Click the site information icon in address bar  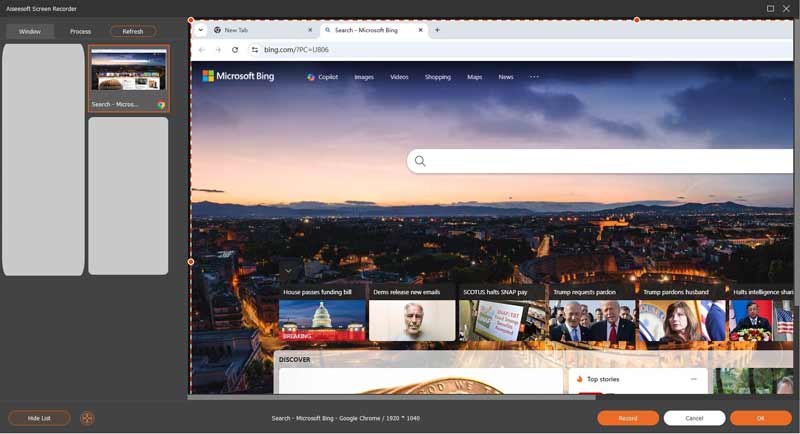pyautogui.click(x=254, y=49)
